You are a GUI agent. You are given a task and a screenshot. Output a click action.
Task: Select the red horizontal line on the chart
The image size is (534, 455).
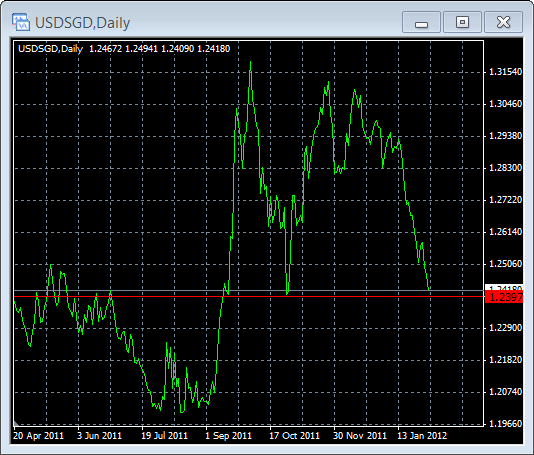pos(249,297)
